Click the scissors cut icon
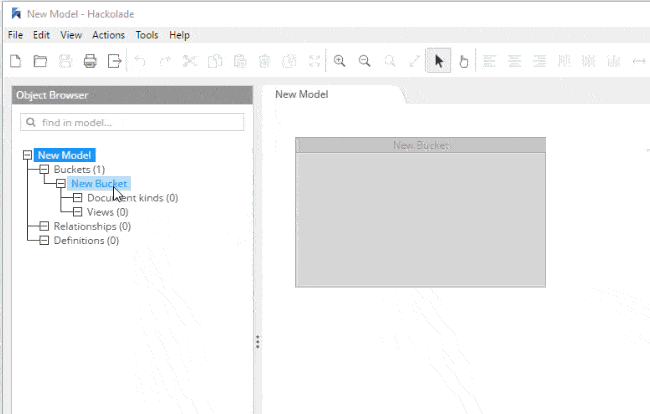Viewport: 650px width, 414px height. point(190,61)
